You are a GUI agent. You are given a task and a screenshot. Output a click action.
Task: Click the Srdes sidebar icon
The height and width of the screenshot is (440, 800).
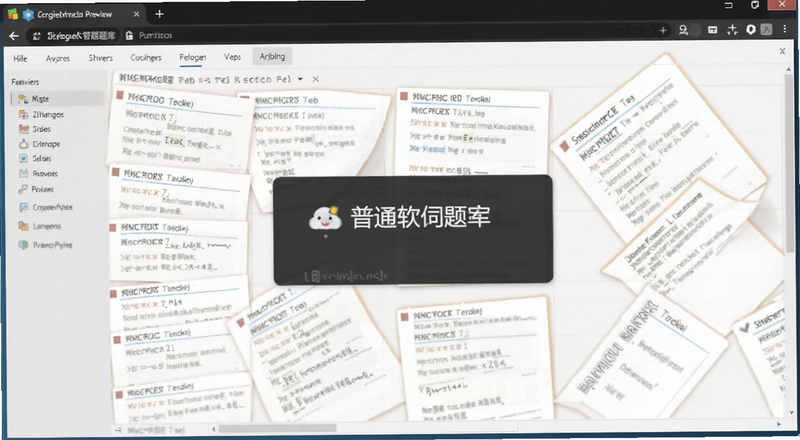[23, 129]
